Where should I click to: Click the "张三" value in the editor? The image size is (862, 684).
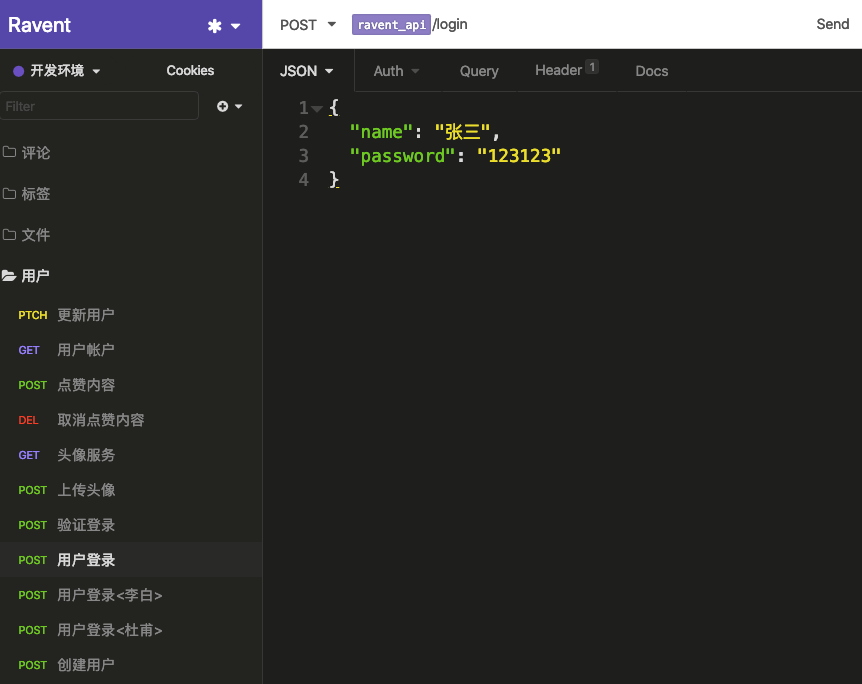(462, 132)
